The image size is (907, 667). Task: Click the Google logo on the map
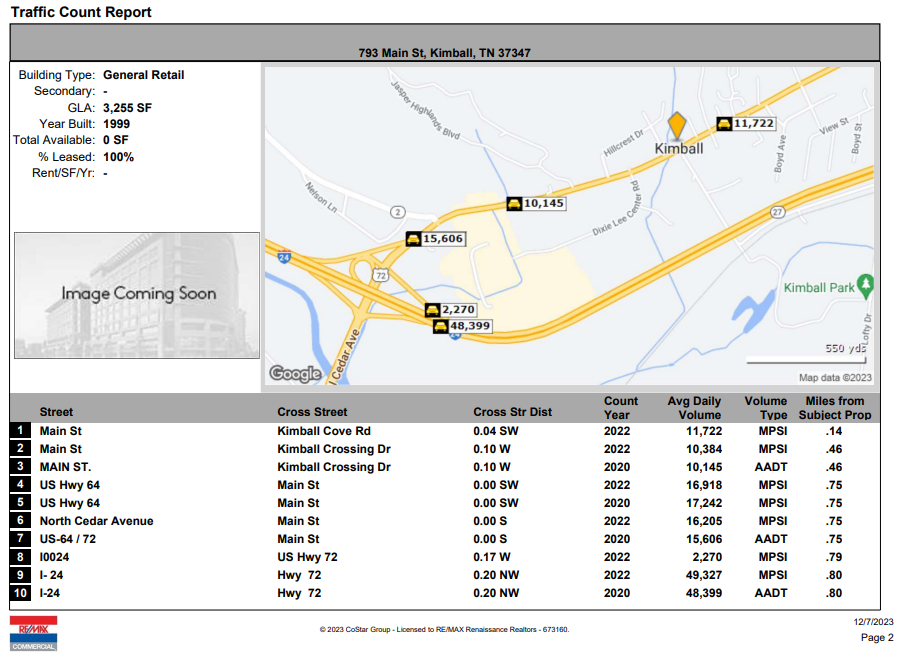click(296, 374)
